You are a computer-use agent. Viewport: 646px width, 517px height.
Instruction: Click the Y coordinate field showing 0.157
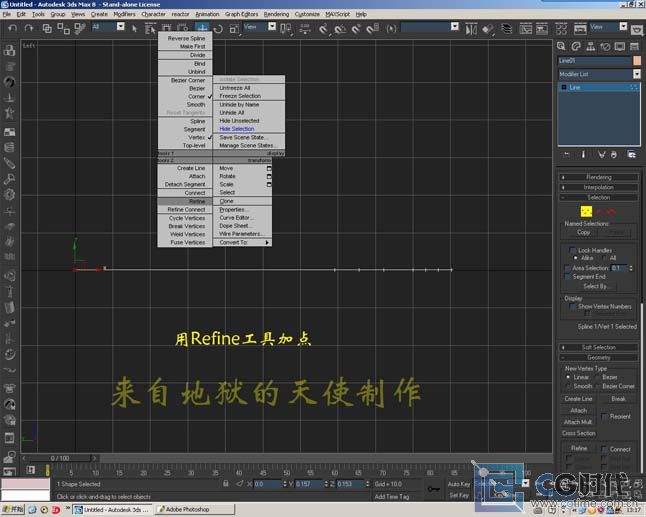tap(309, 484)
